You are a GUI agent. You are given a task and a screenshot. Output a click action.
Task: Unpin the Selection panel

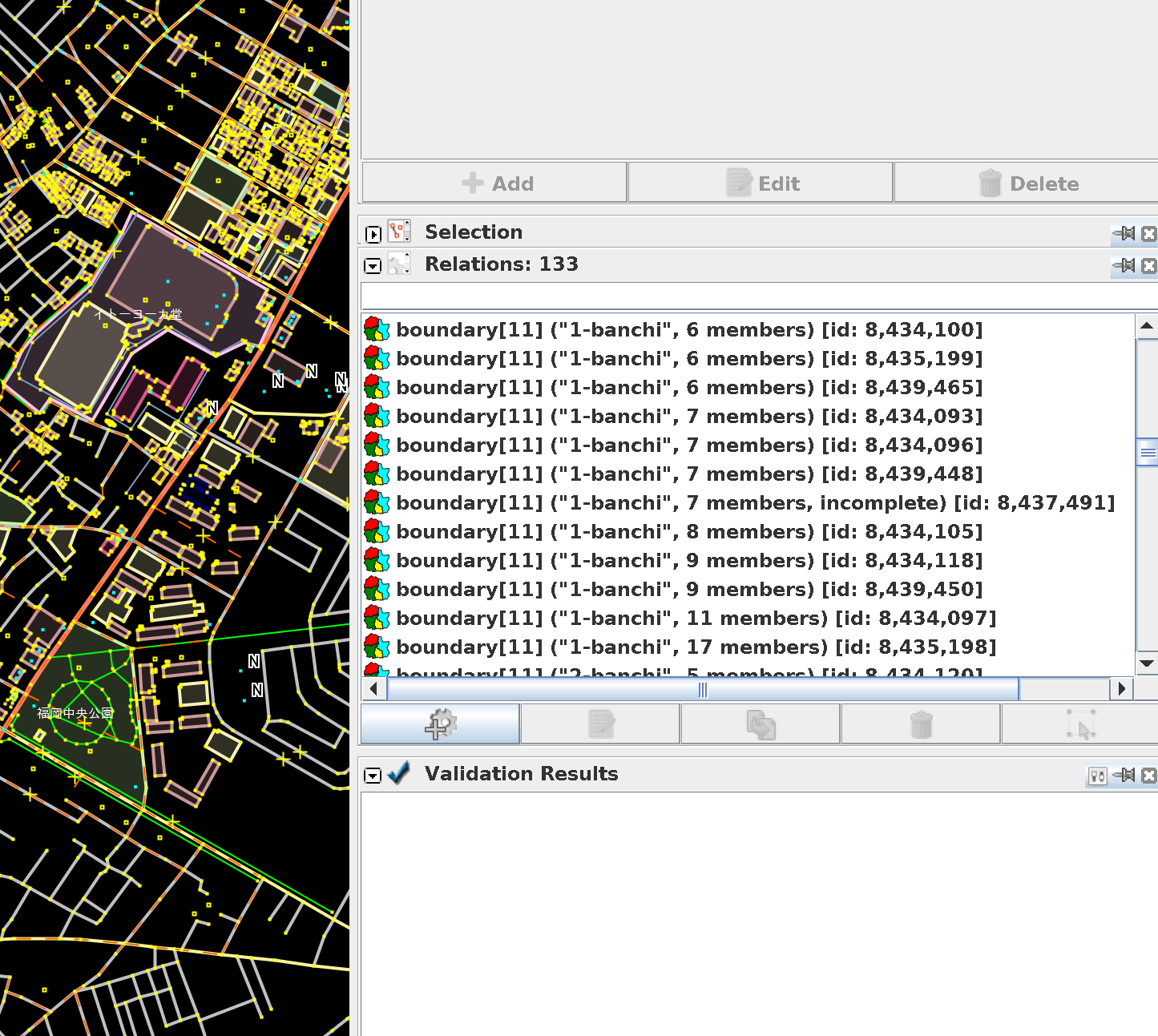coord(1125,233)
